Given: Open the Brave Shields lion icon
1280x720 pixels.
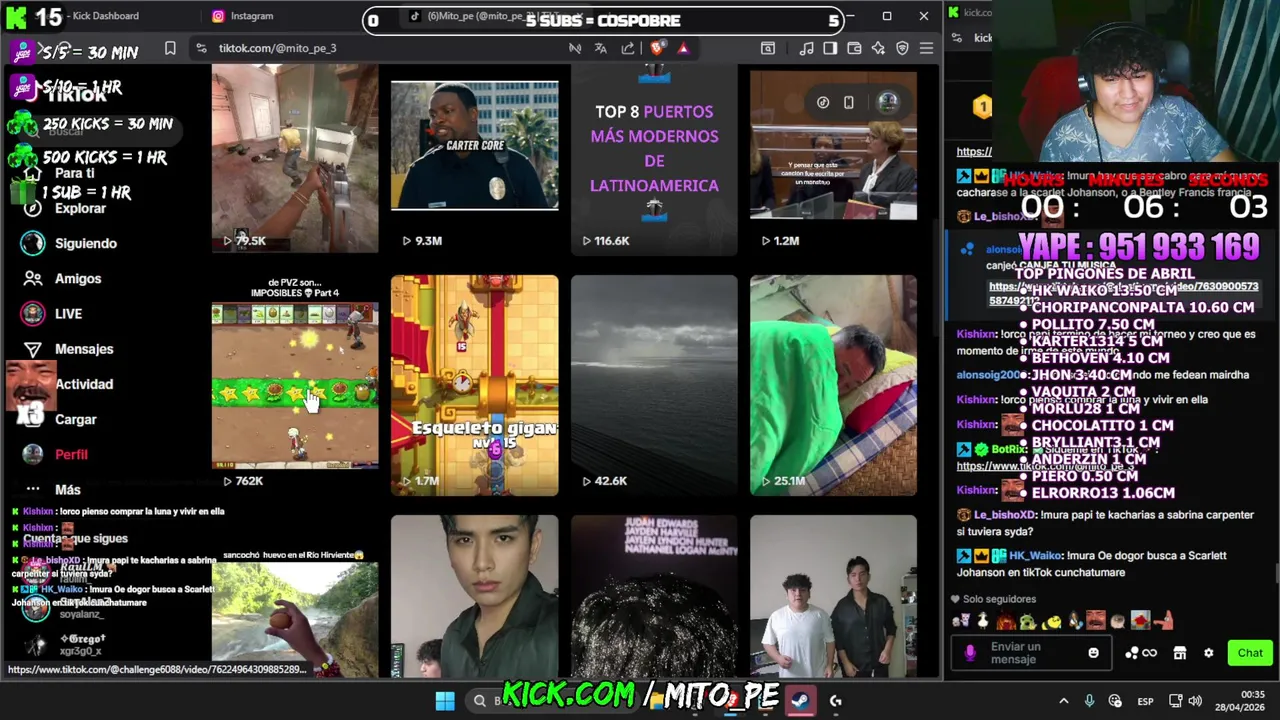Looking at the screenshot, I should coord(657,48).
